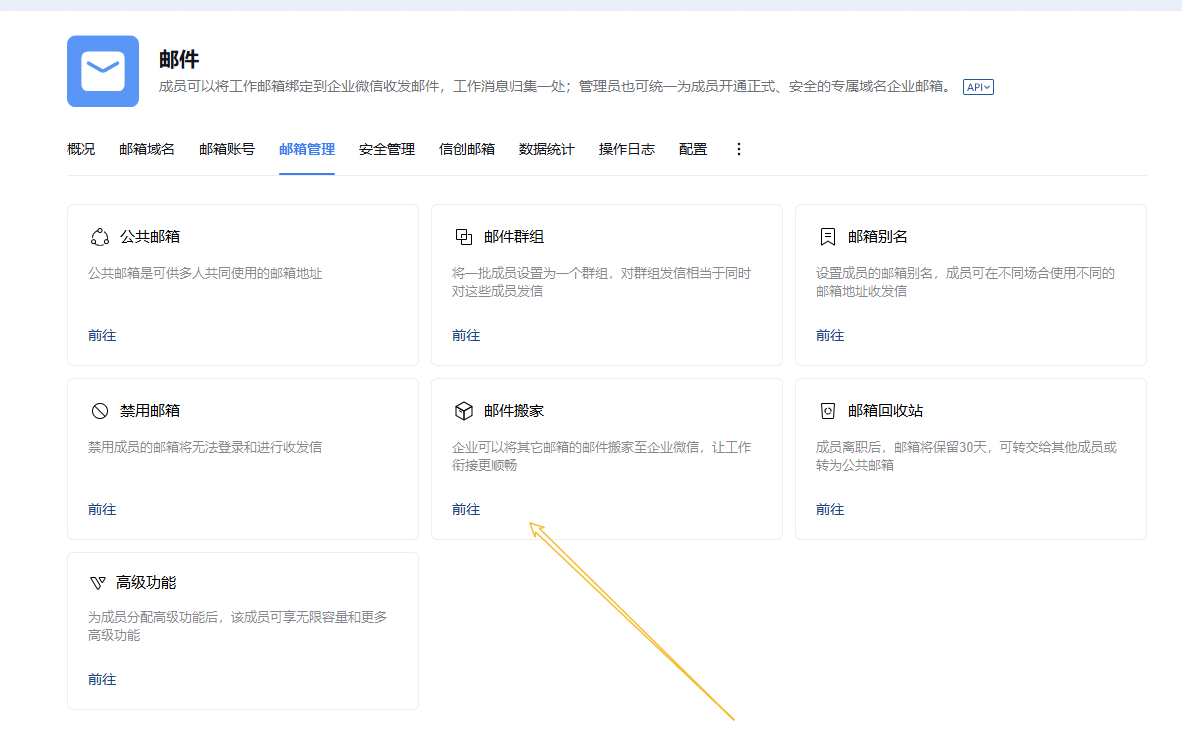Click the blue mail app icon
Image resolution: width=1182 pixels, height=751 pixels.
[x=102, y=71]
